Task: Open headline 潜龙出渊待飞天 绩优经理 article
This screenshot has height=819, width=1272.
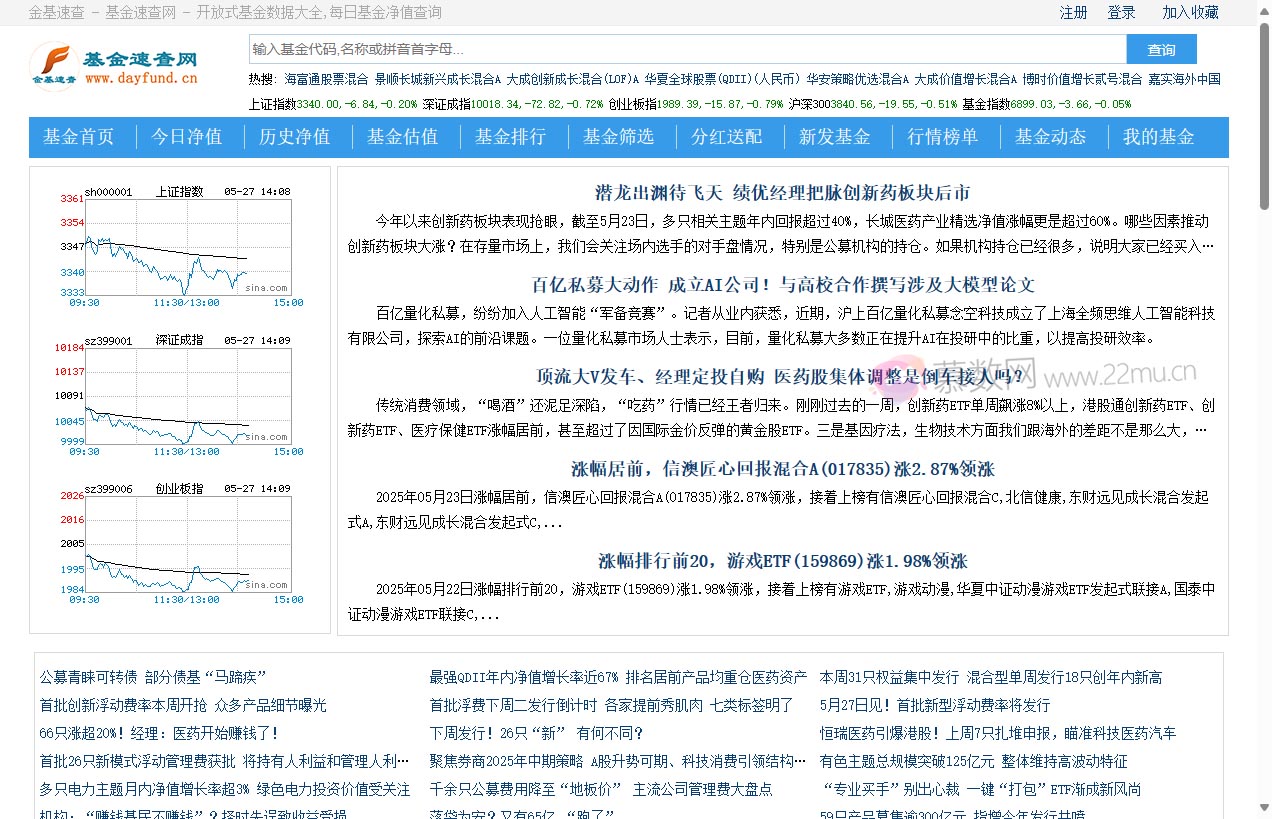Action: coord(782,192)
